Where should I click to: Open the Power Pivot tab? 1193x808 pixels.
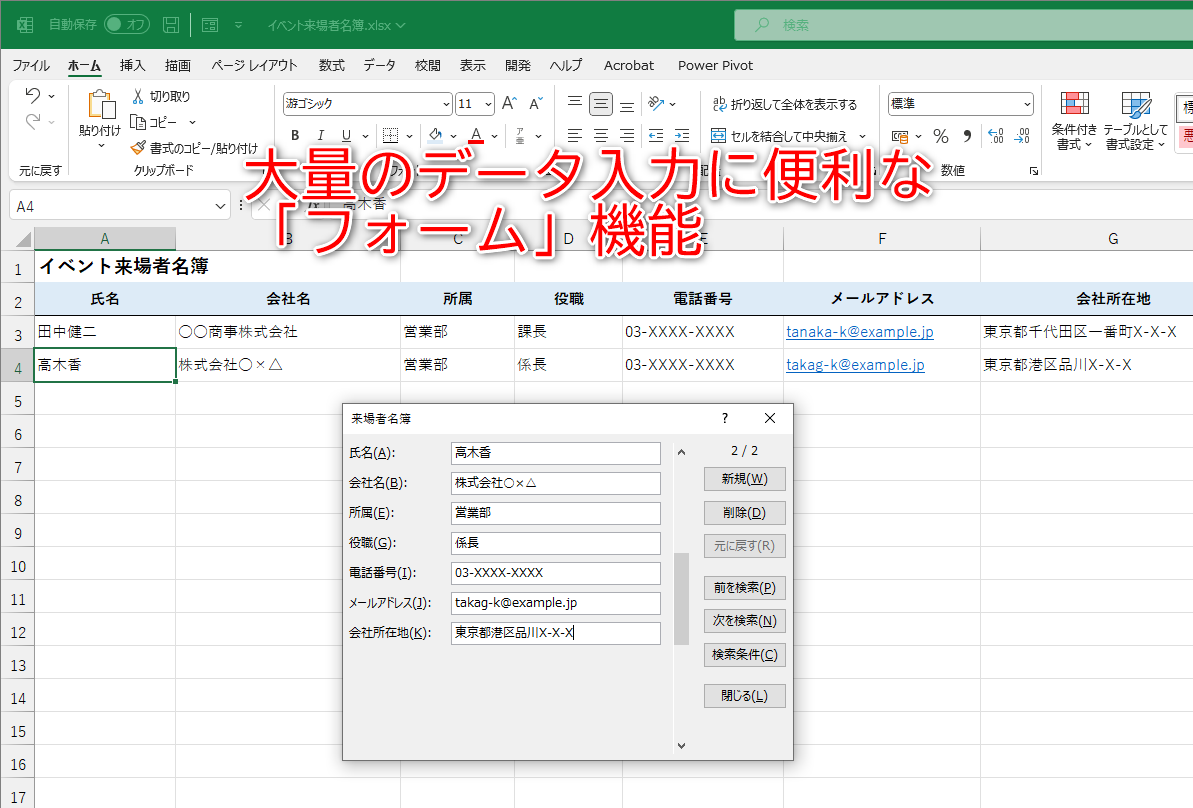pyautogui.click(x=715, y=65)
